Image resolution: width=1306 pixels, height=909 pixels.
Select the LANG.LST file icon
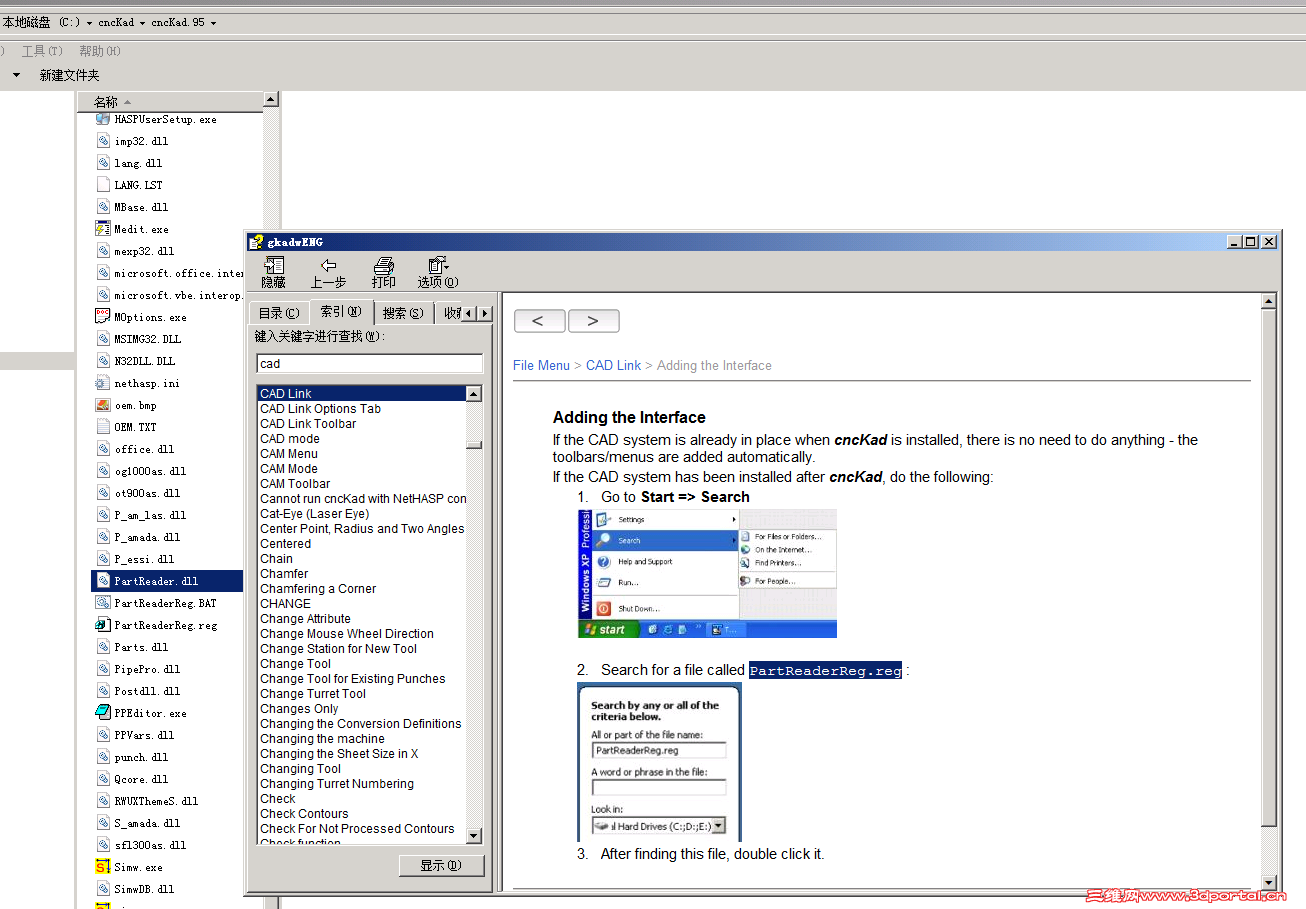[103, 185]
